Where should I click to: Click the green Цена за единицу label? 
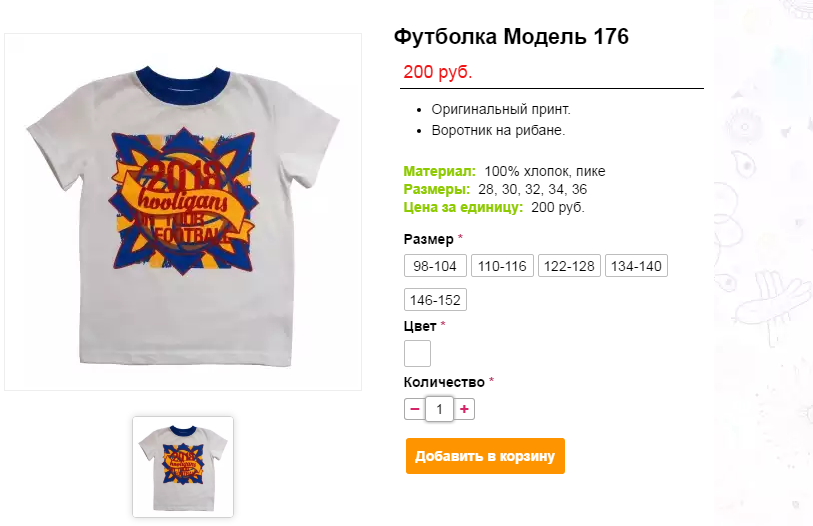point(463,207)
